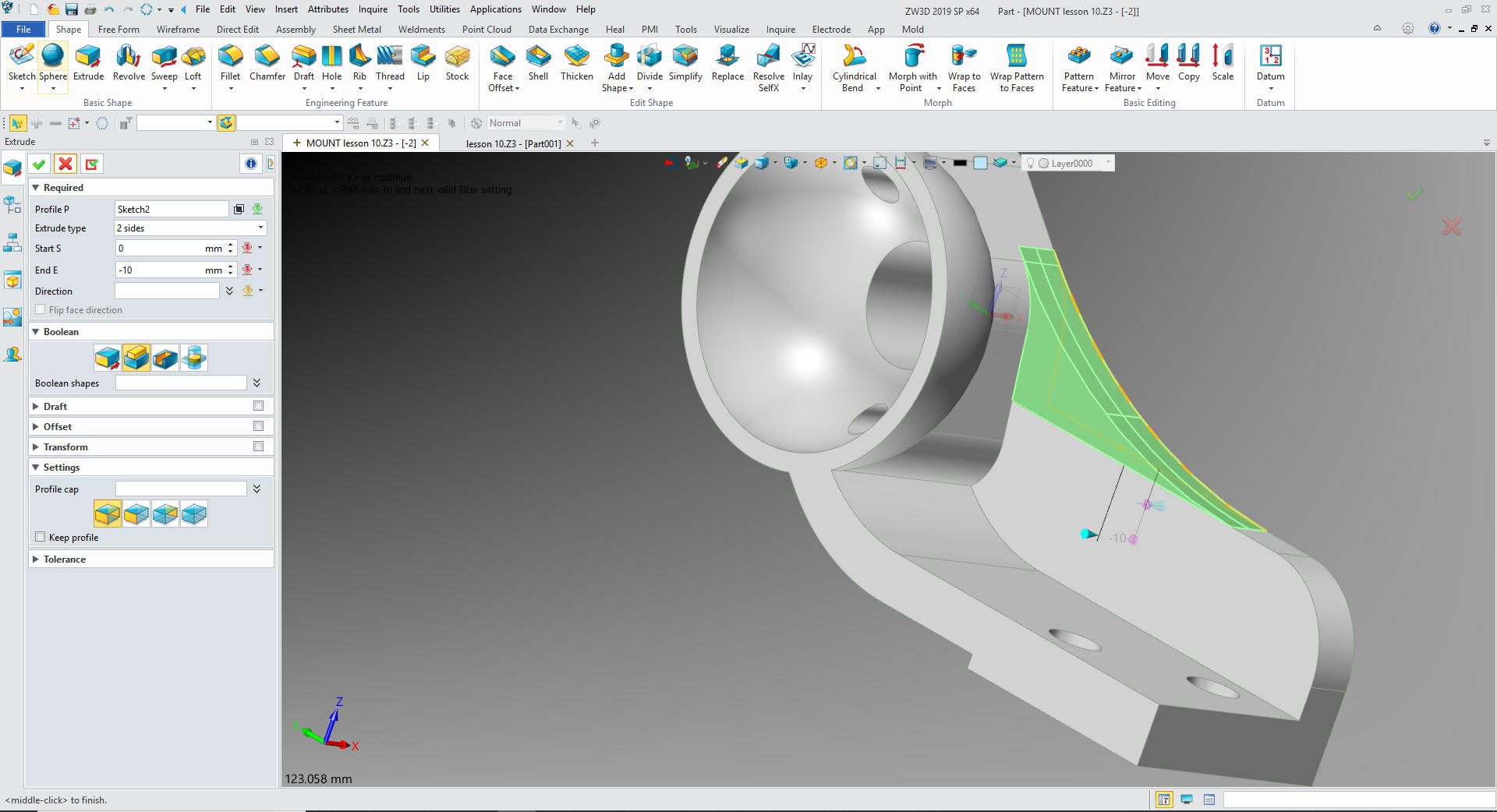Select Base boolean option icon

pyautogui.click(x=108, y=358)
